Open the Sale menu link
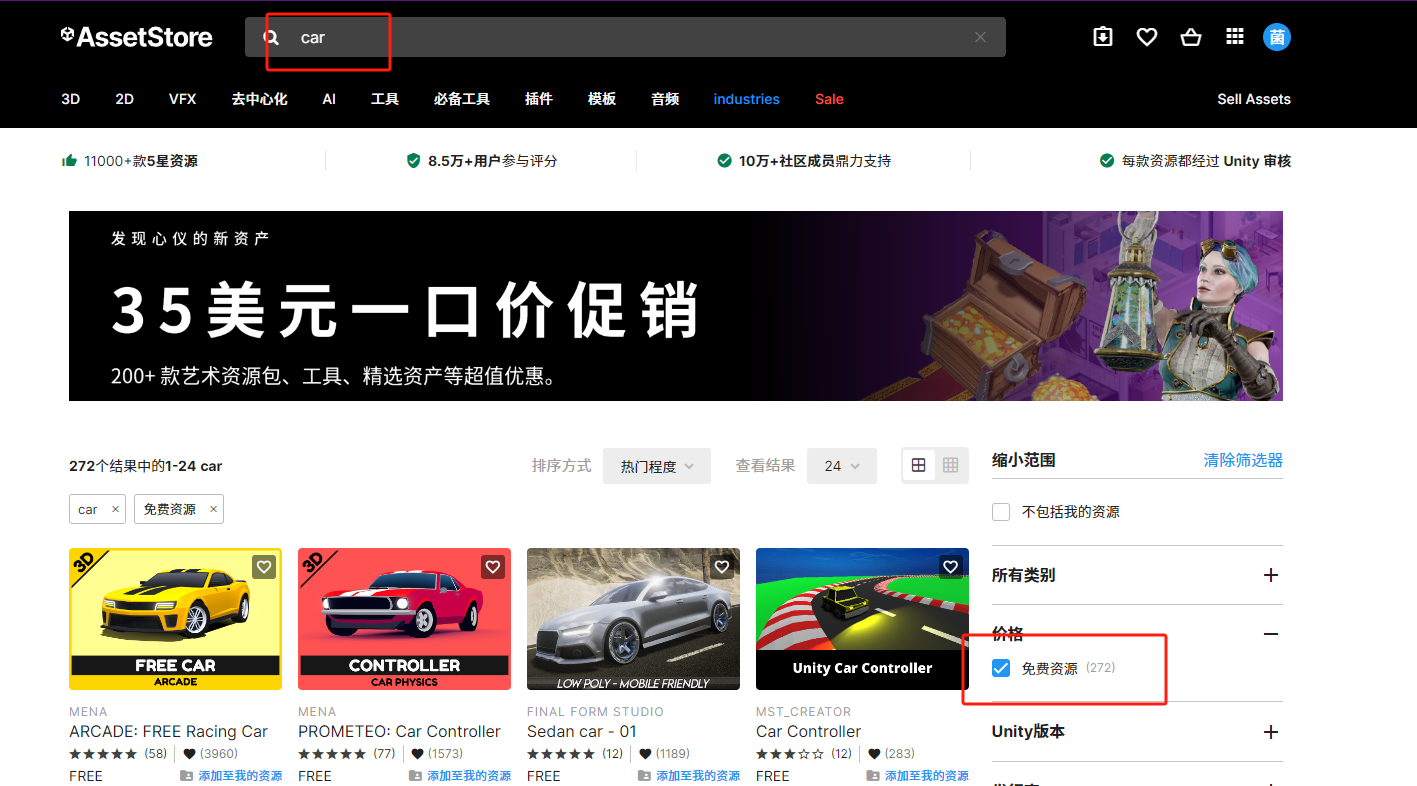This screenshot has width=1417, height=786. point(829,99)
